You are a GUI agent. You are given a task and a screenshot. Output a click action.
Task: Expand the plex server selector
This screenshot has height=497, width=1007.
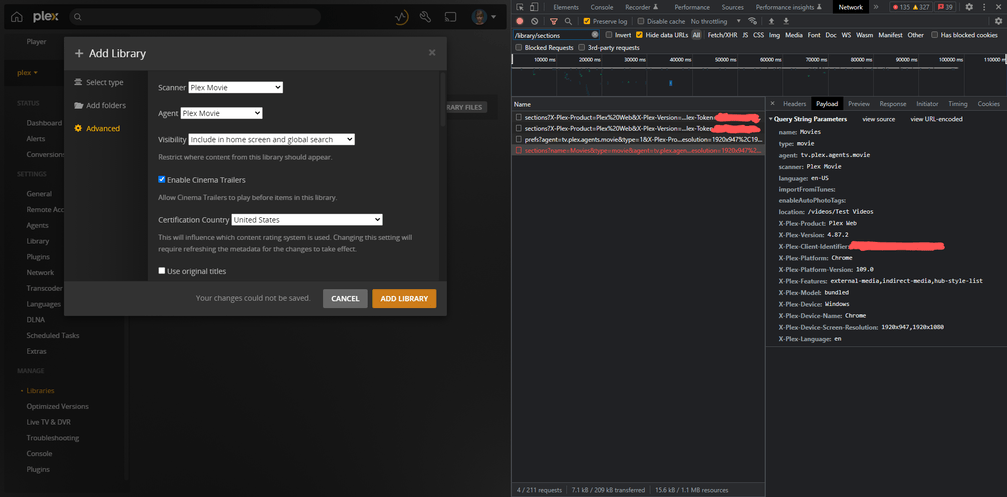click(27, 73)
